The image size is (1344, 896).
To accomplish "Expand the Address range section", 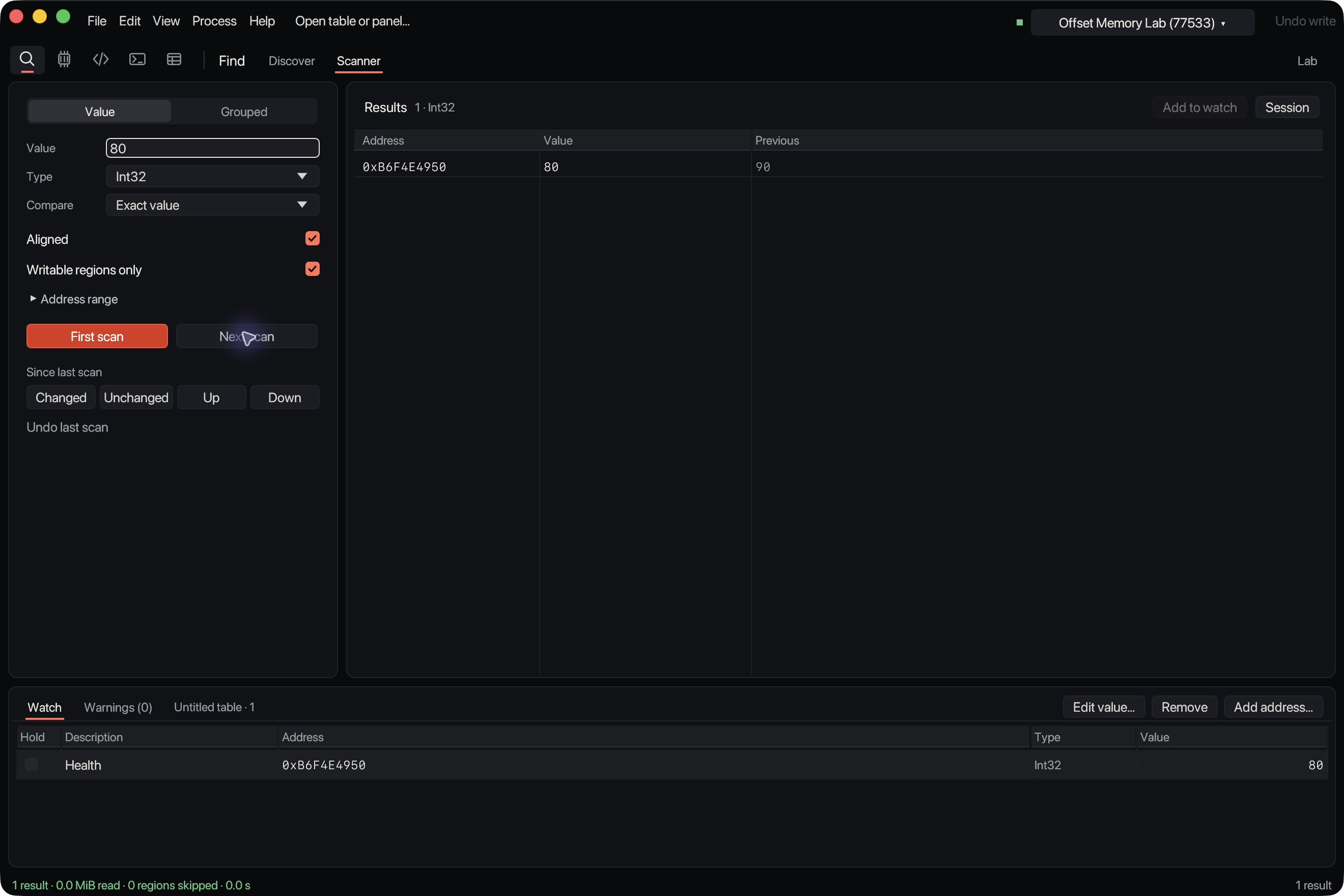I will pyautogui.click(x=73, y=299).
